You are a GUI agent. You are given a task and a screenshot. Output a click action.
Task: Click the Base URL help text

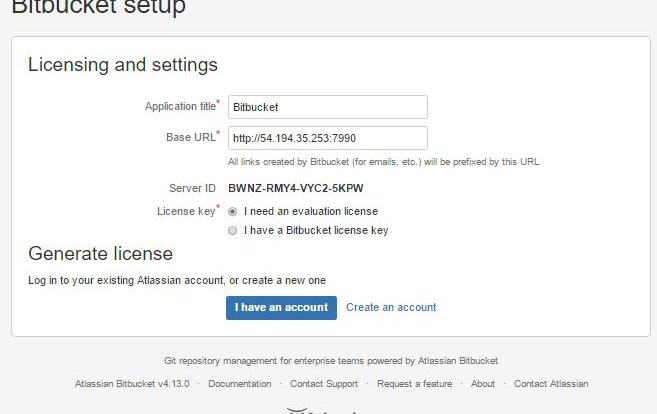click(384, 162)
